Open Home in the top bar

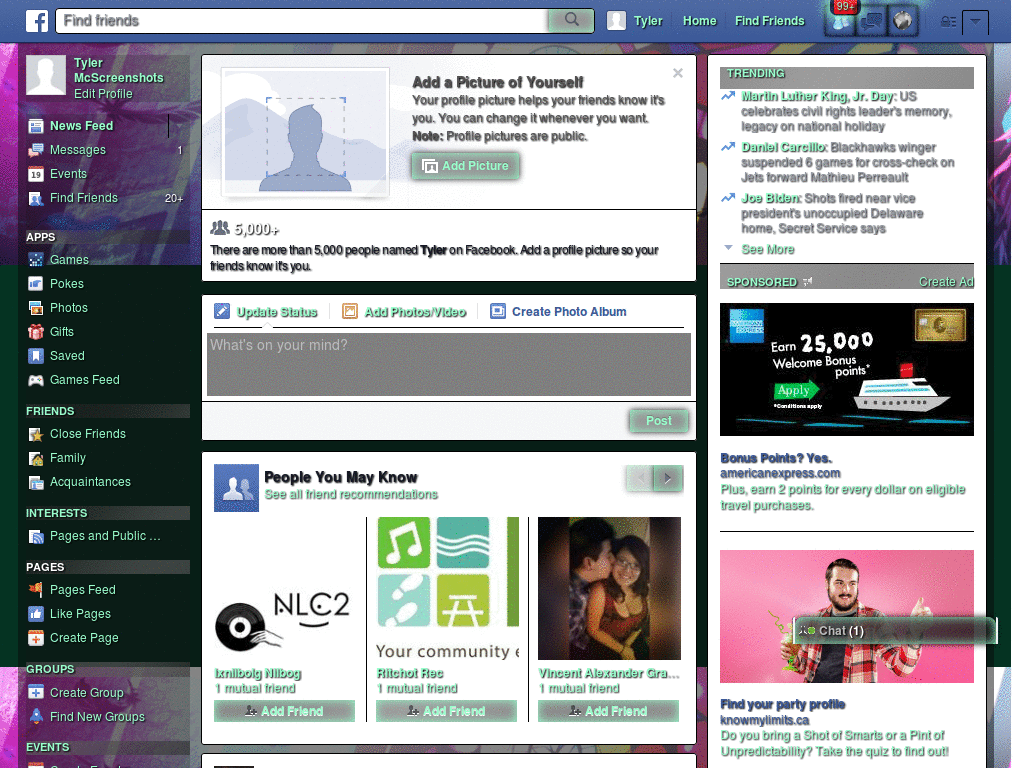[x=699, y=21]
